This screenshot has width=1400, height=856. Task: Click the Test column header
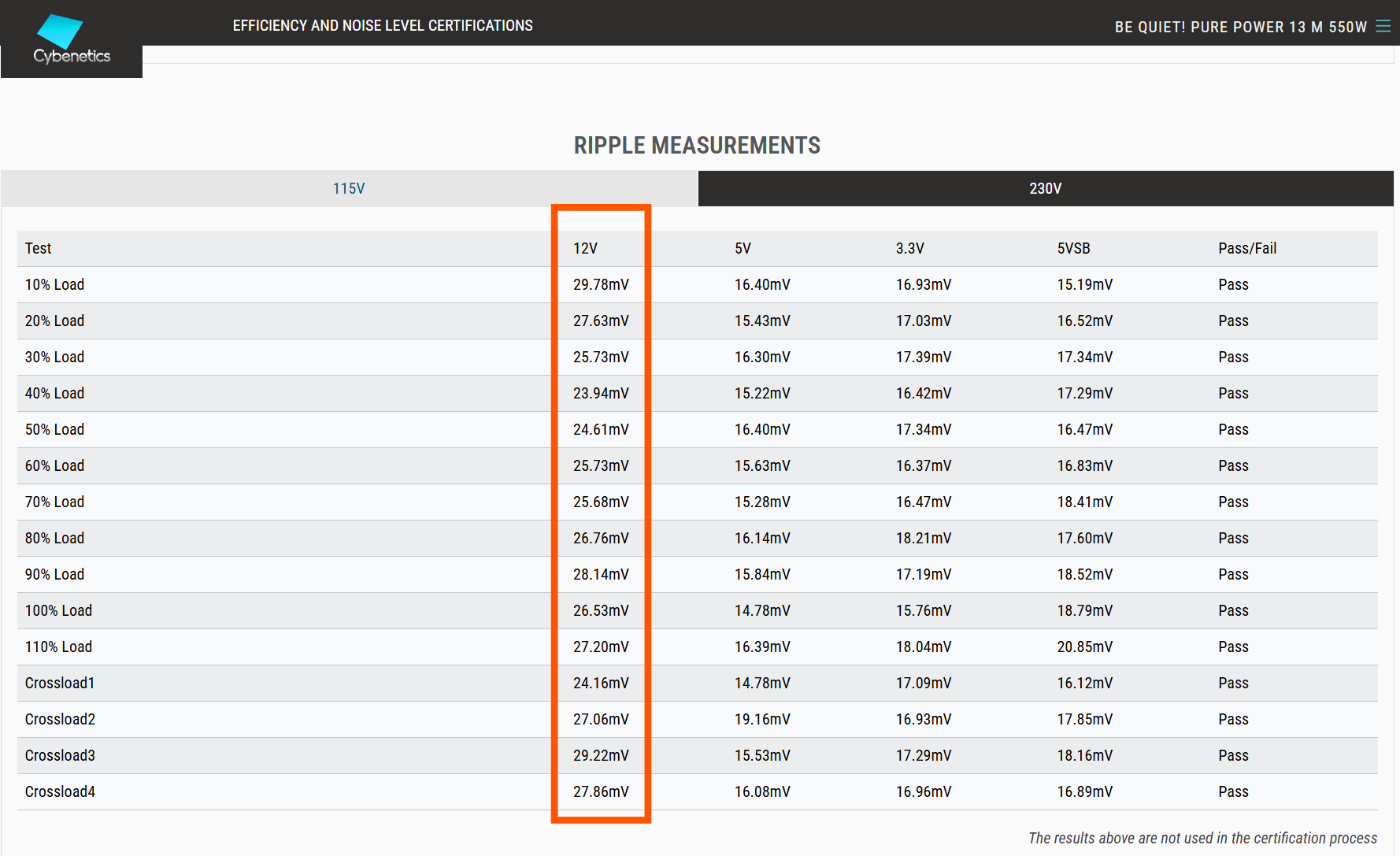[x=38, y=248]
